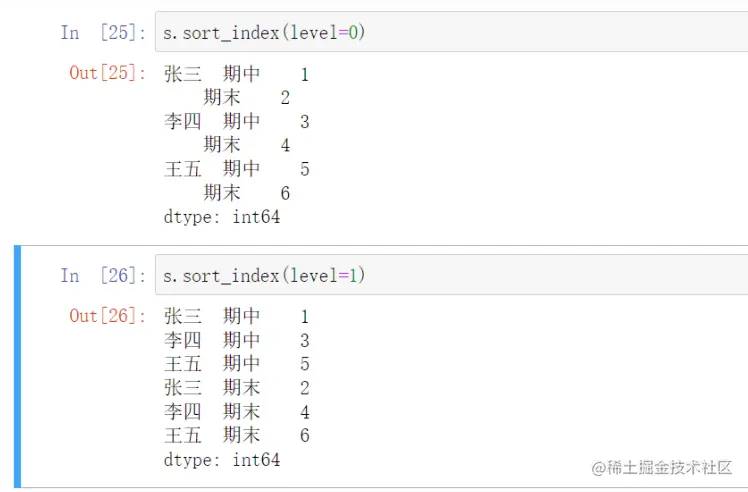Image resolution: width=748 pixels, height=492 pixels.
Task: Click dtype: int64 line in Out[26]
Action: [222, 459]
